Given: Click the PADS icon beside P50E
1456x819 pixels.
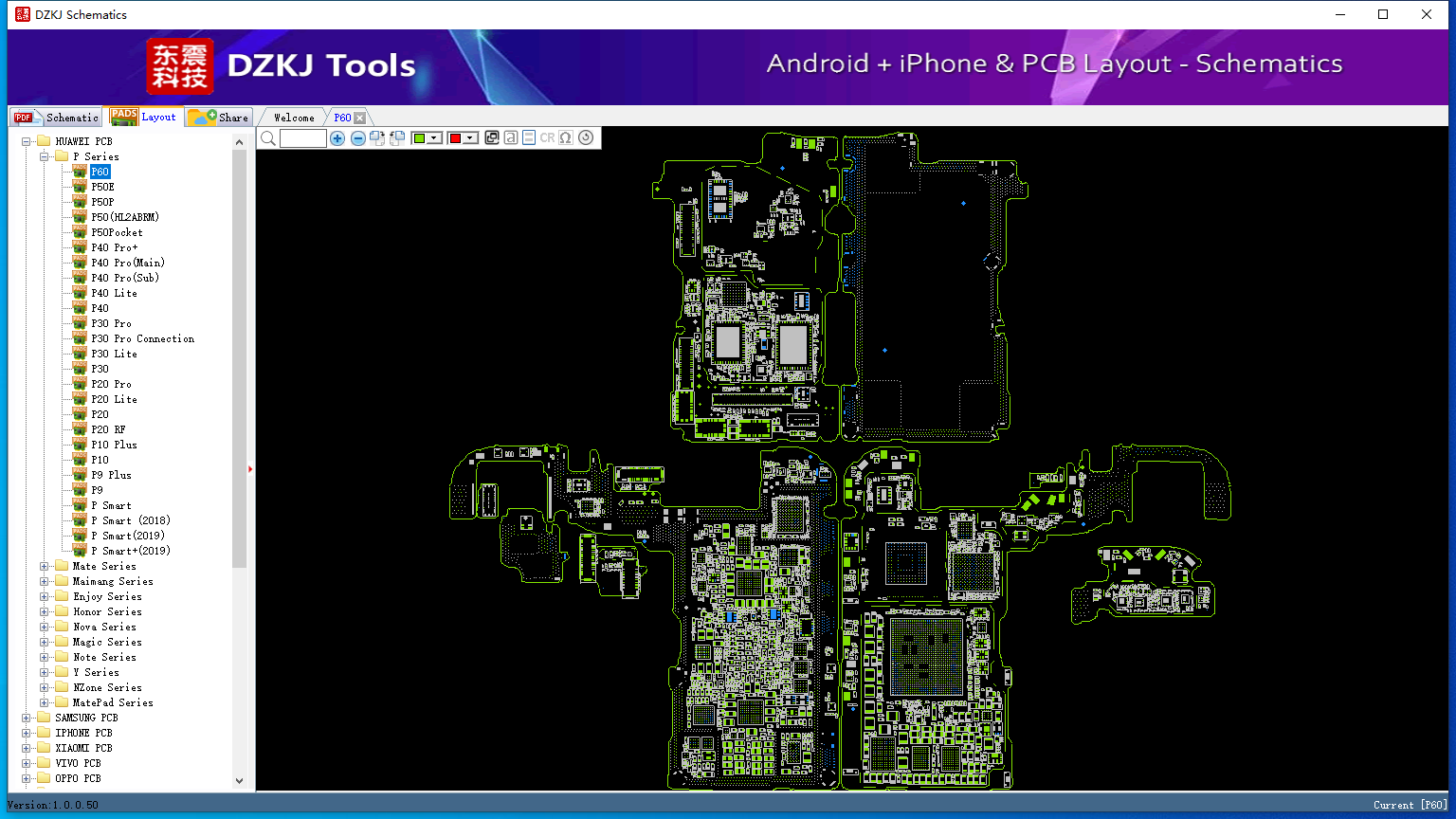Looking at the screenshot, I should coord(80,187).
